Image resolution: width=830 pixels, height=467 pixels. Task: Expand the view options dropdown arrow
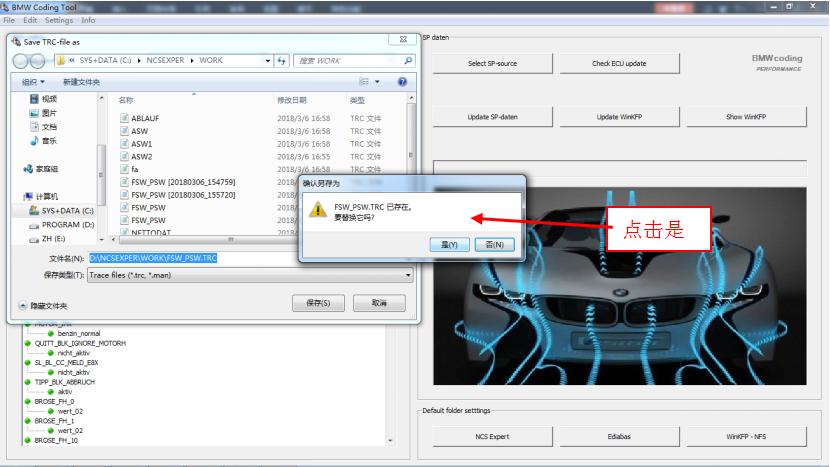[x=377, y=82]
